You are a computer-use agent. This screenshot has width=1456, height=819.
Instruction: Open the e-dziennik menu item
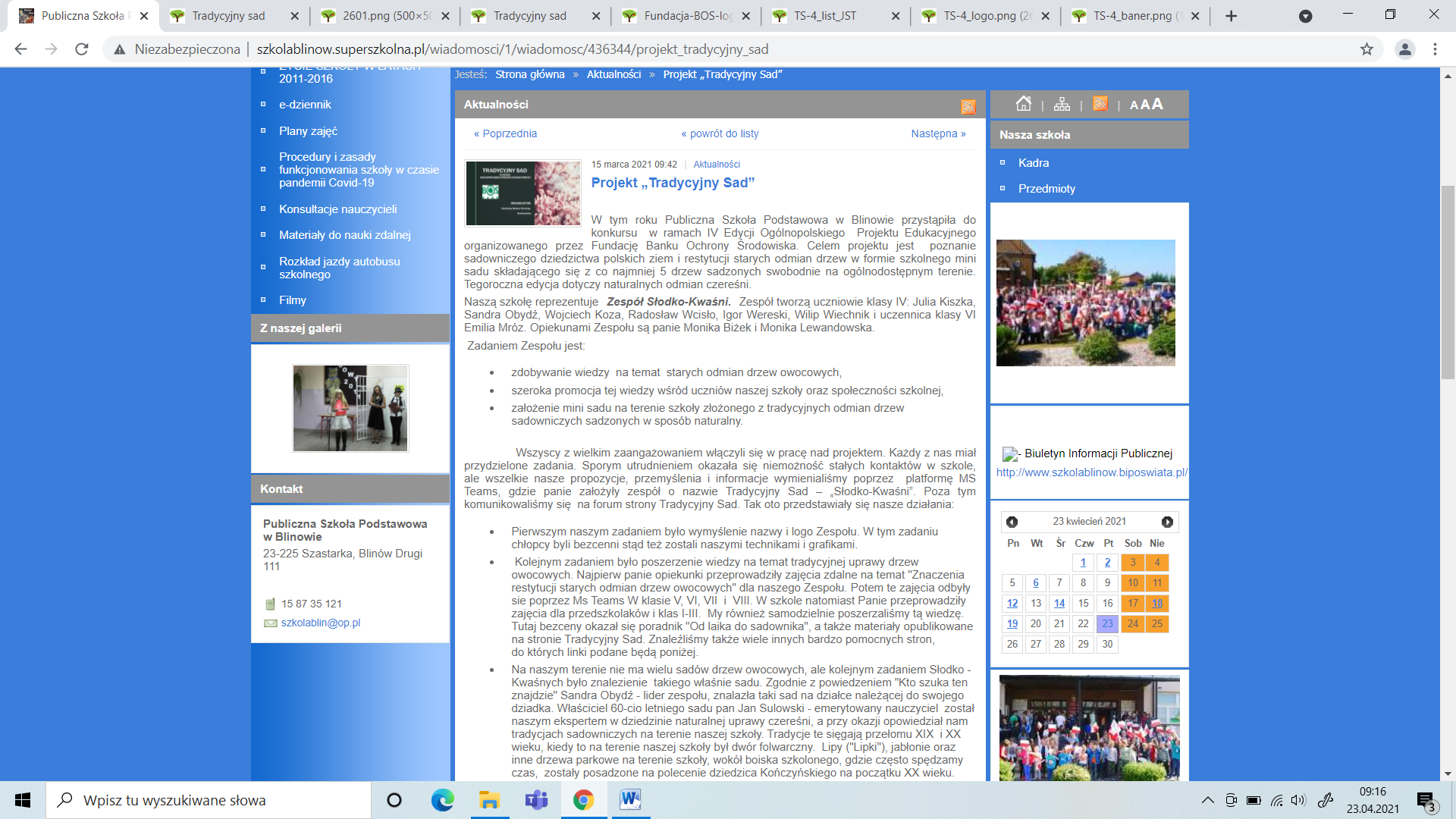[x=305, y=105]
